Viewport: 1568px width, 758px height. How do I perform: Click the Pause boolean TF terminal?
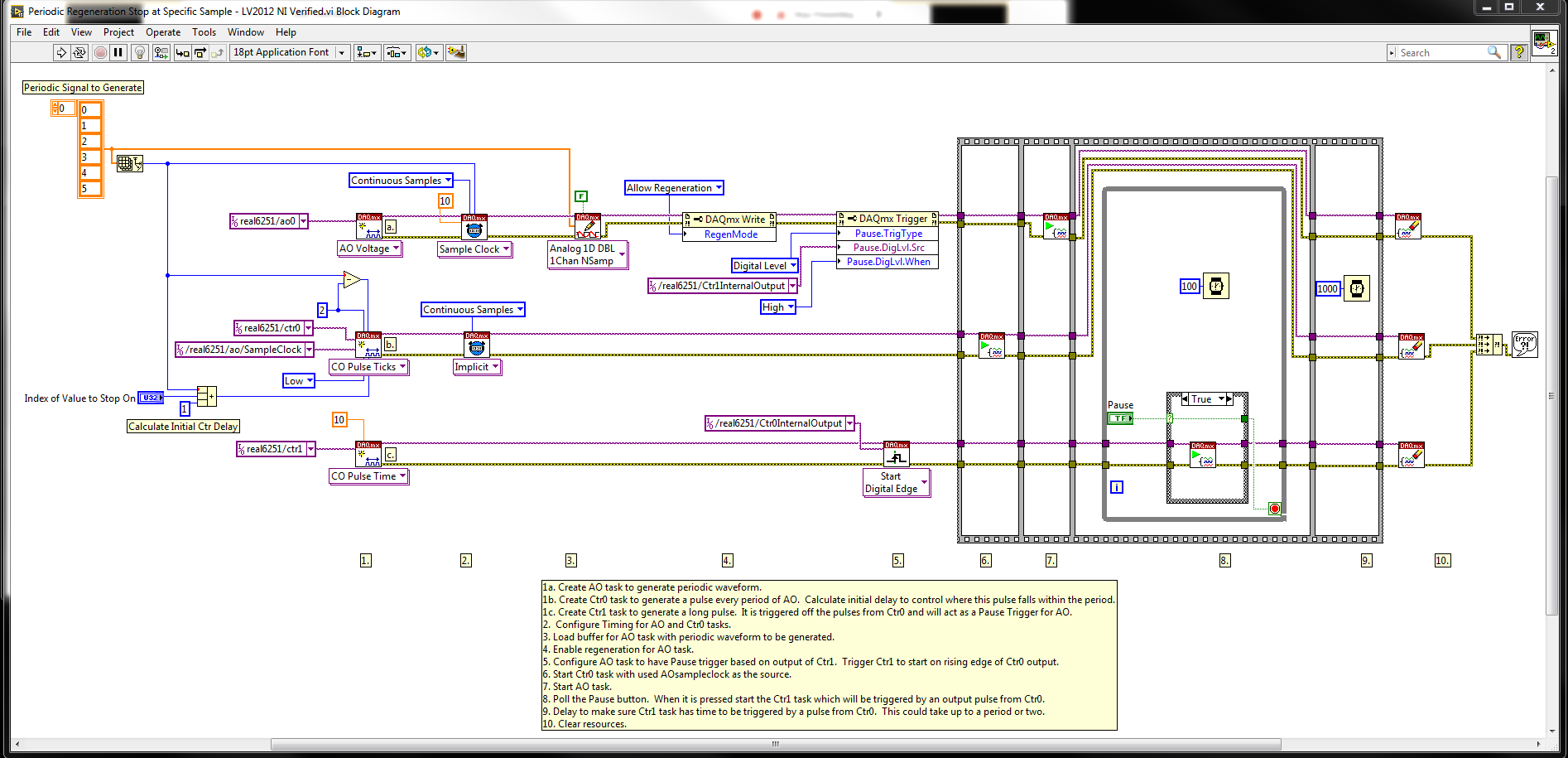point(1120,418)
